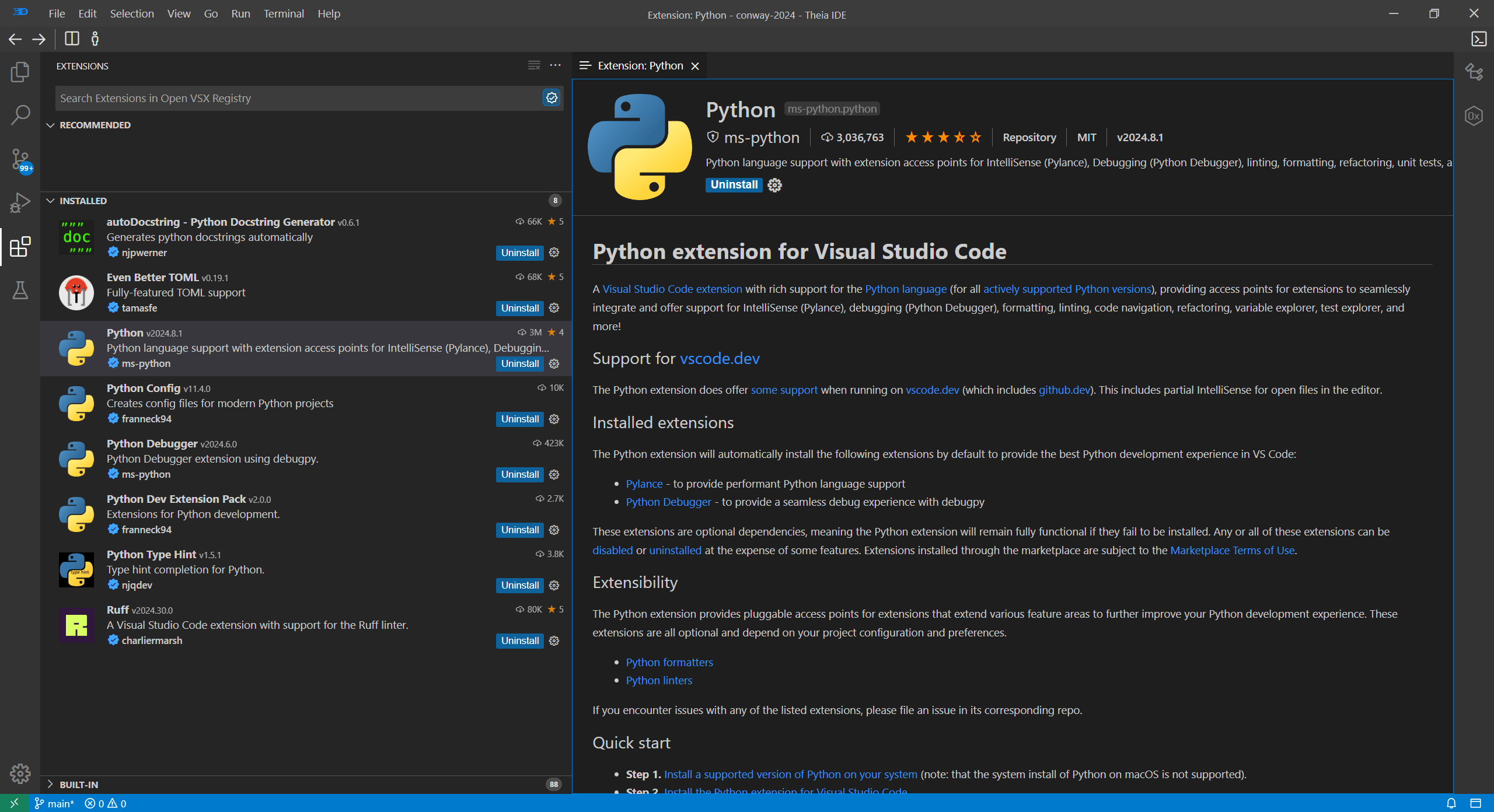The image size is (1494, 812).
Task: Toggle the Problems panel via errors counter
Action: [105, 803]
